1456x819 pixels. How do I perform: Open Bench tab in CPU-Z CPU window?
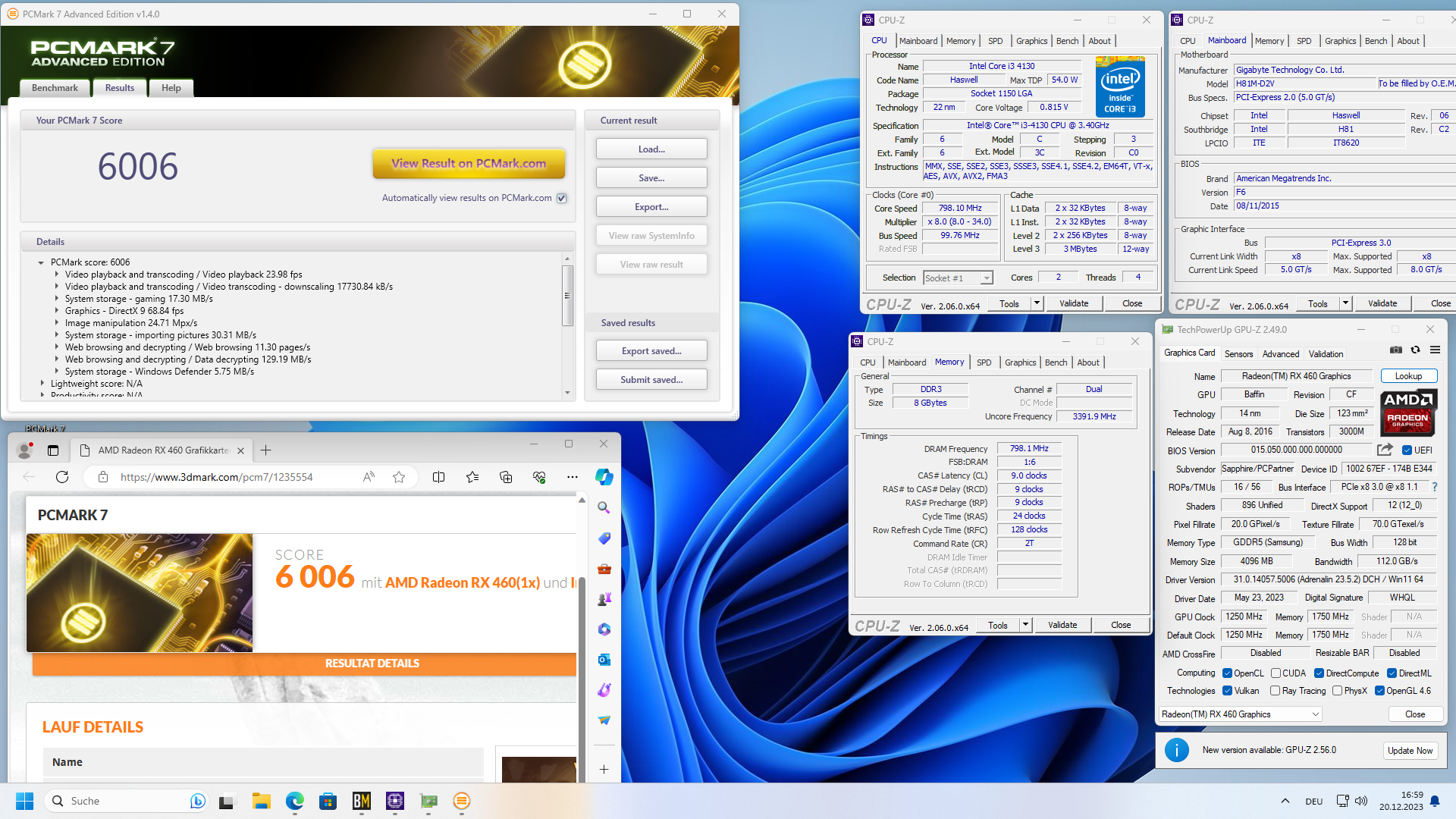1067,41
